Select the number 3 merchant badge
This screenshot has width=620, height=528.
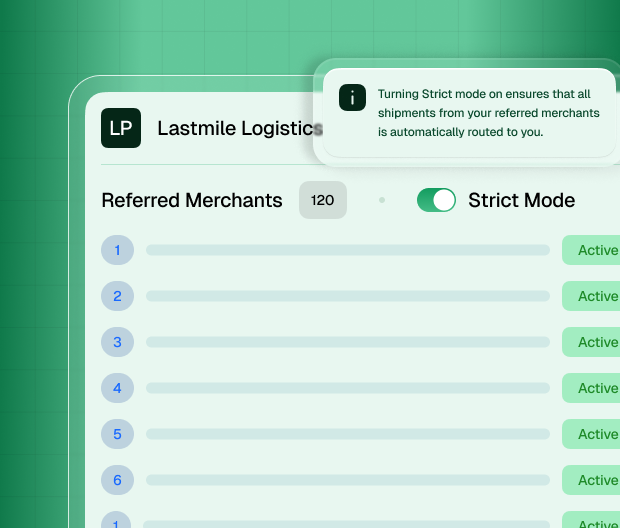(117, 342)
